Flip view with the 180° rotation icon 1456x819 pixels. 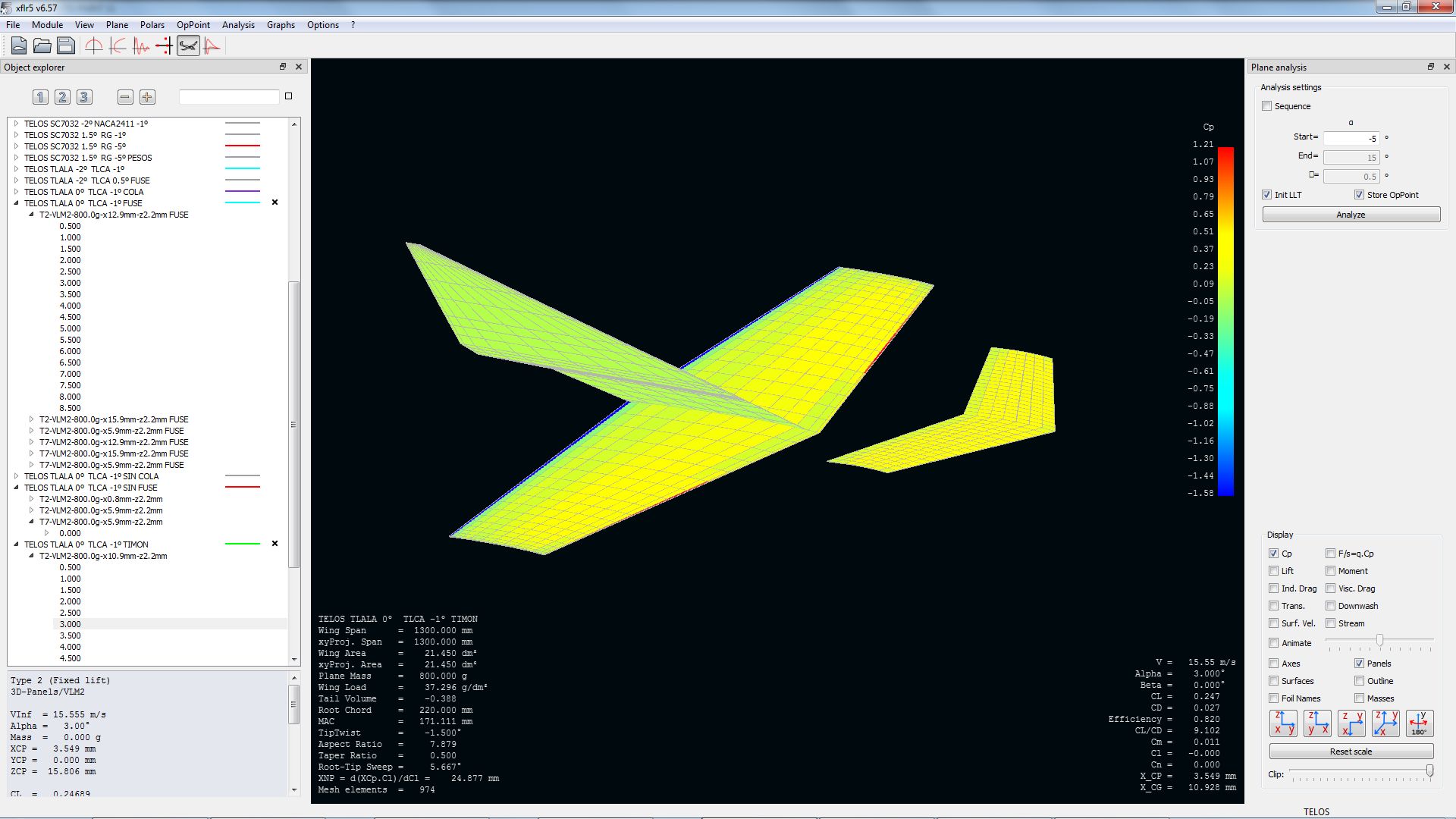tap(1419, 723)
